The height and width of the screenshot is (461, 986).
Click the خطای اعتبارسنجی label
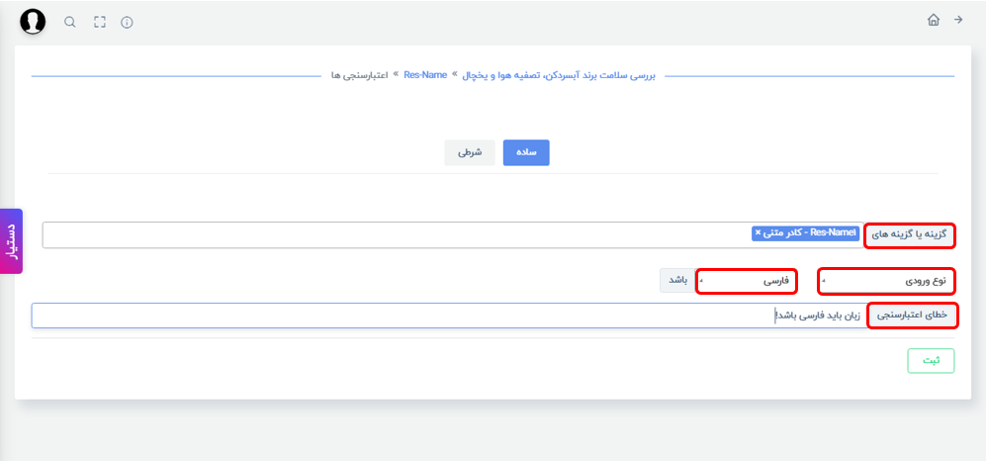[x=912, y=315]
